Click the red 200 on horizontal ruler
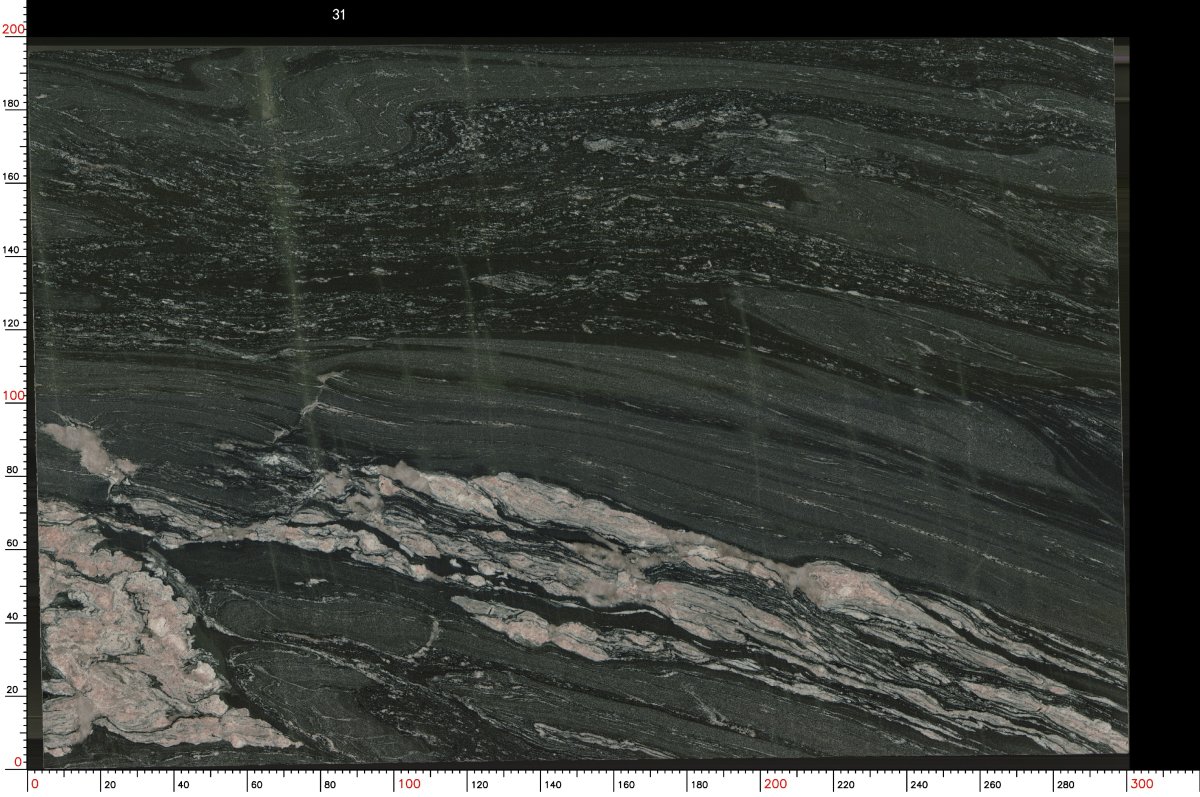Image resolution: width=1200 pixels, height=797 pixels. coord(775,785)
